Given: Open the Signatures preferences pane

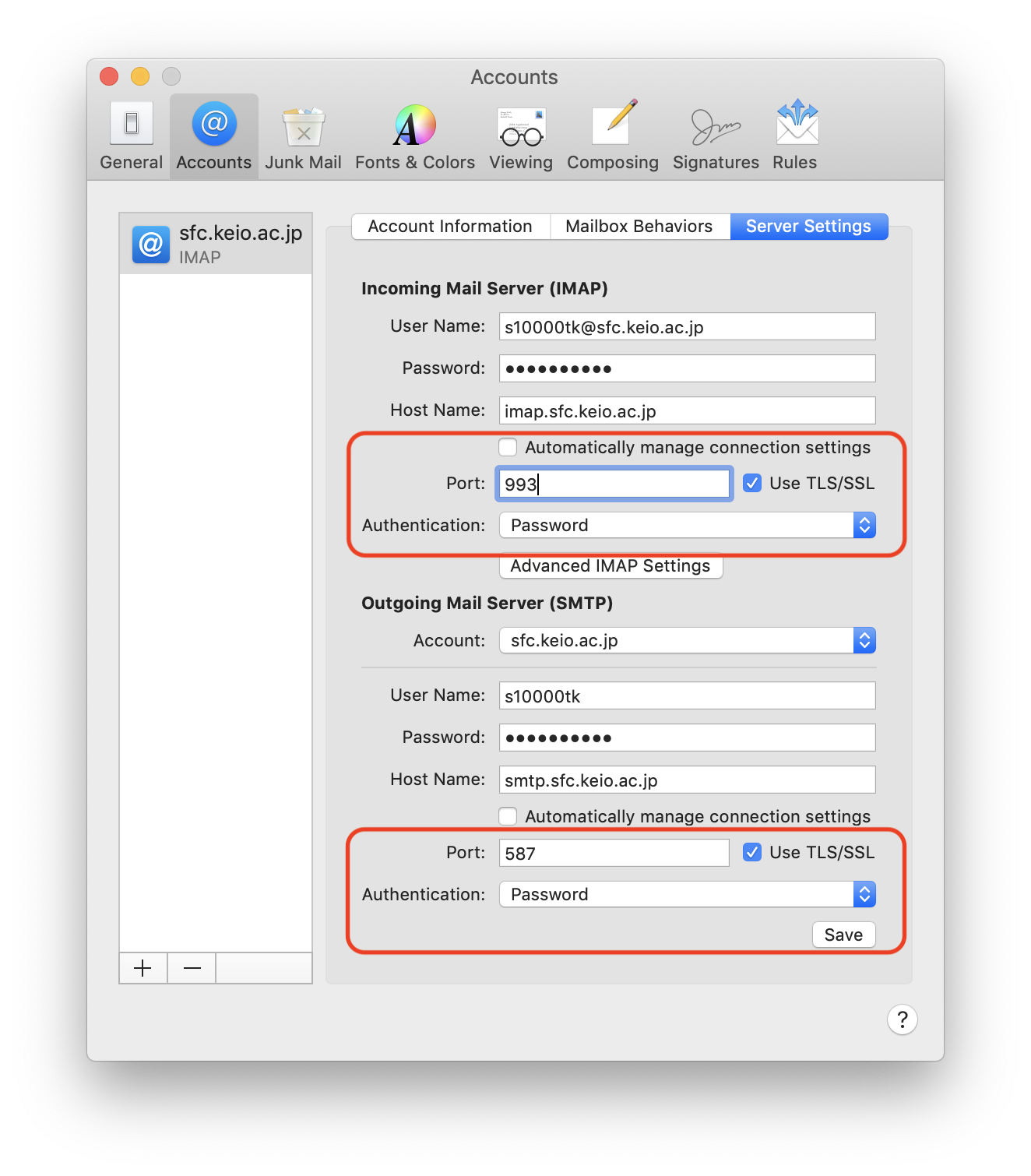Looking at the screenshot, I should click(x=716, y=136).
